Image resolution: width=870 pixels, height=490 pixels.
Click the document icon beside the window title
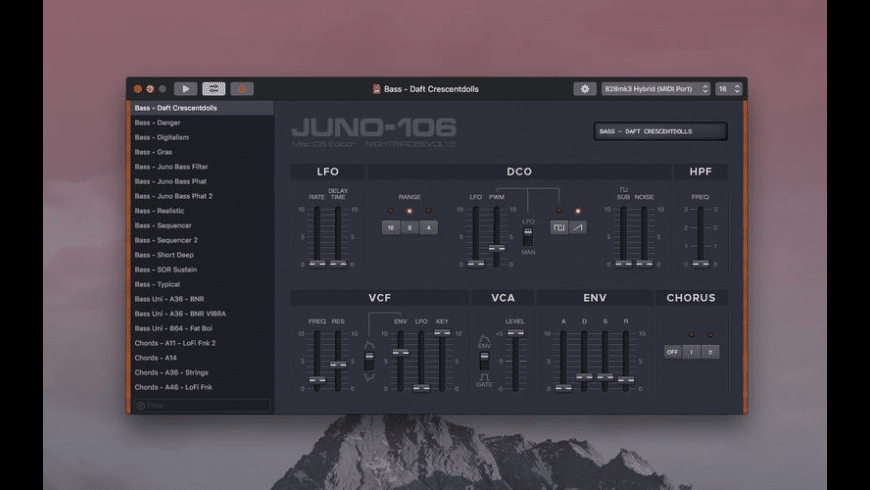click(x=376, y=89)
